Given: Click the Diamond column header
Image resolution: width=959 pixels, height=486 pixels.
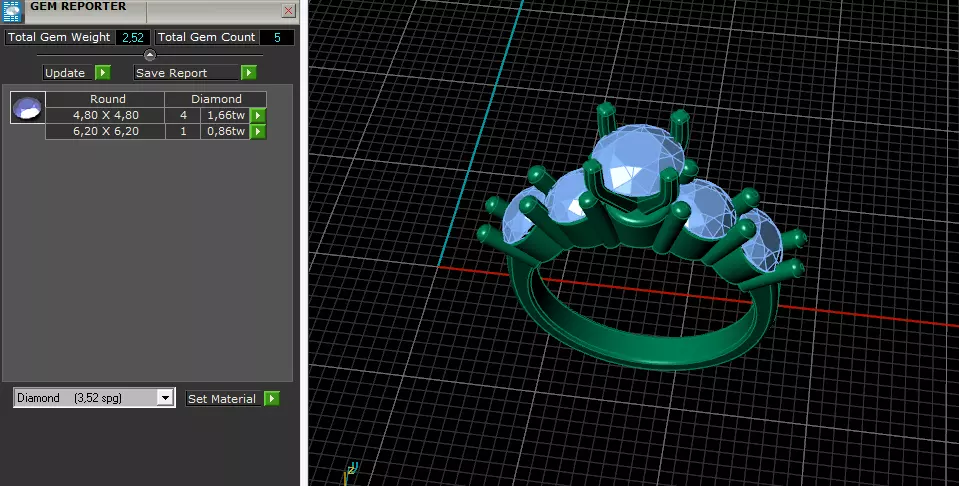Looking at the screenshot, I should point(216,99).
